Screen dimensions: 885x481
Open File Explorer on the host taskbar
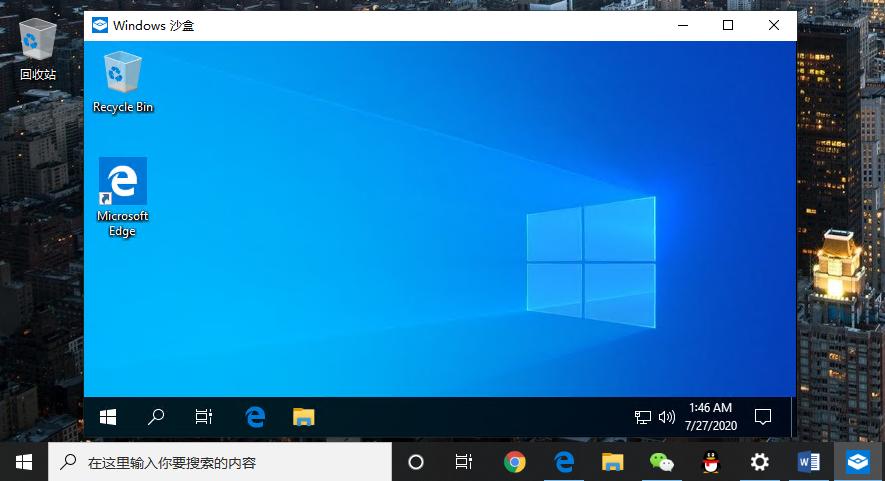click(x=612, y=462)
